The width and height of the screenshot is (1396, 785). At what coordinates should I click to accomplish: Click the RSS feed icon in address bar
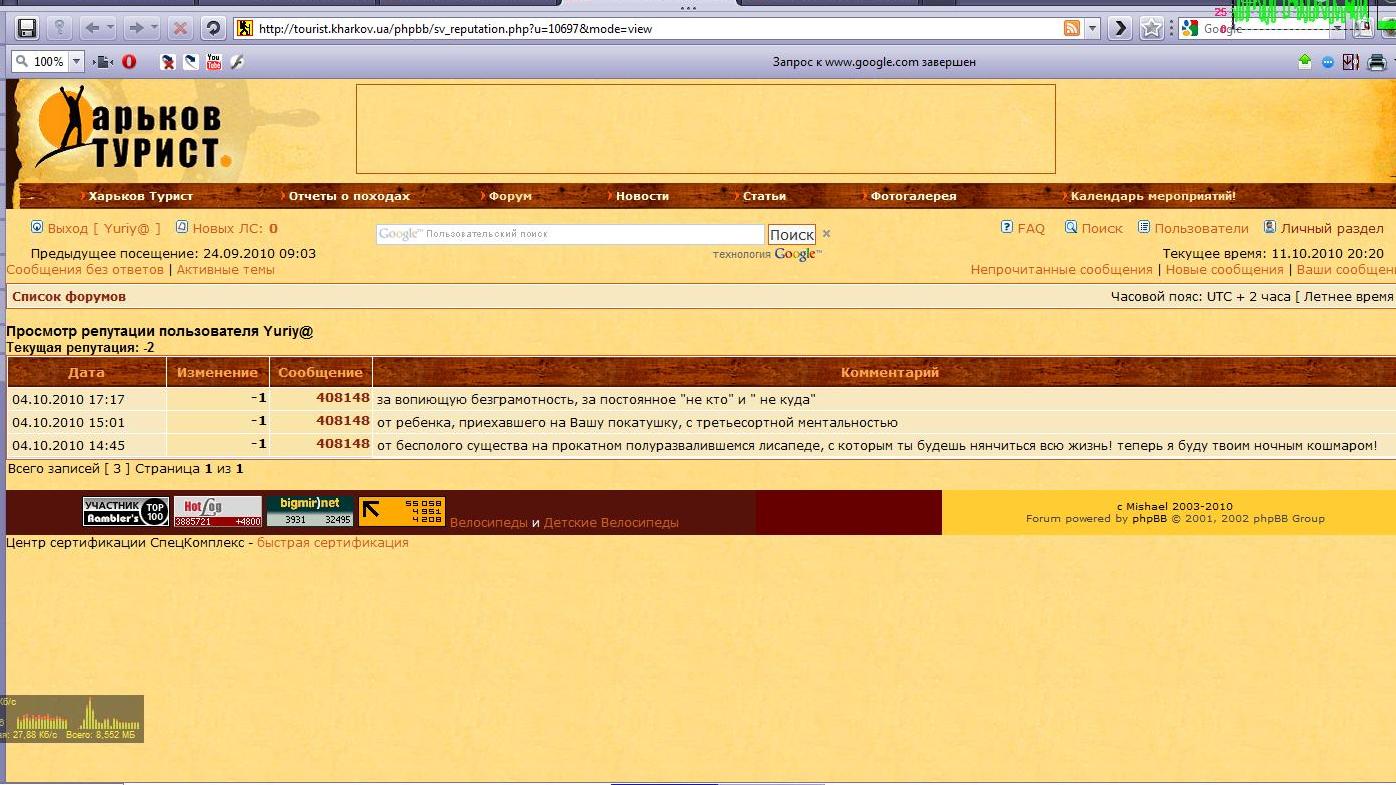pyautogui.click(x=1072, y=28)
